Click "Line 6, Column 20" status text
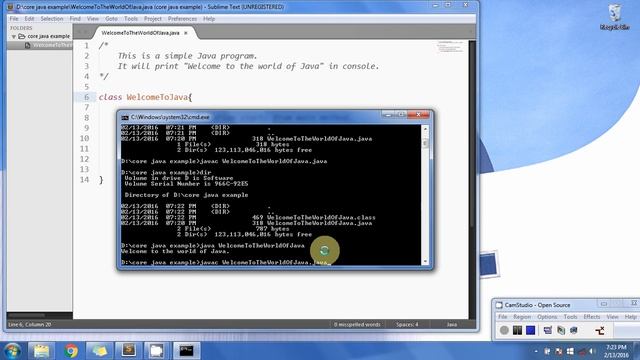Screen dimensions: 640x360 30,324
